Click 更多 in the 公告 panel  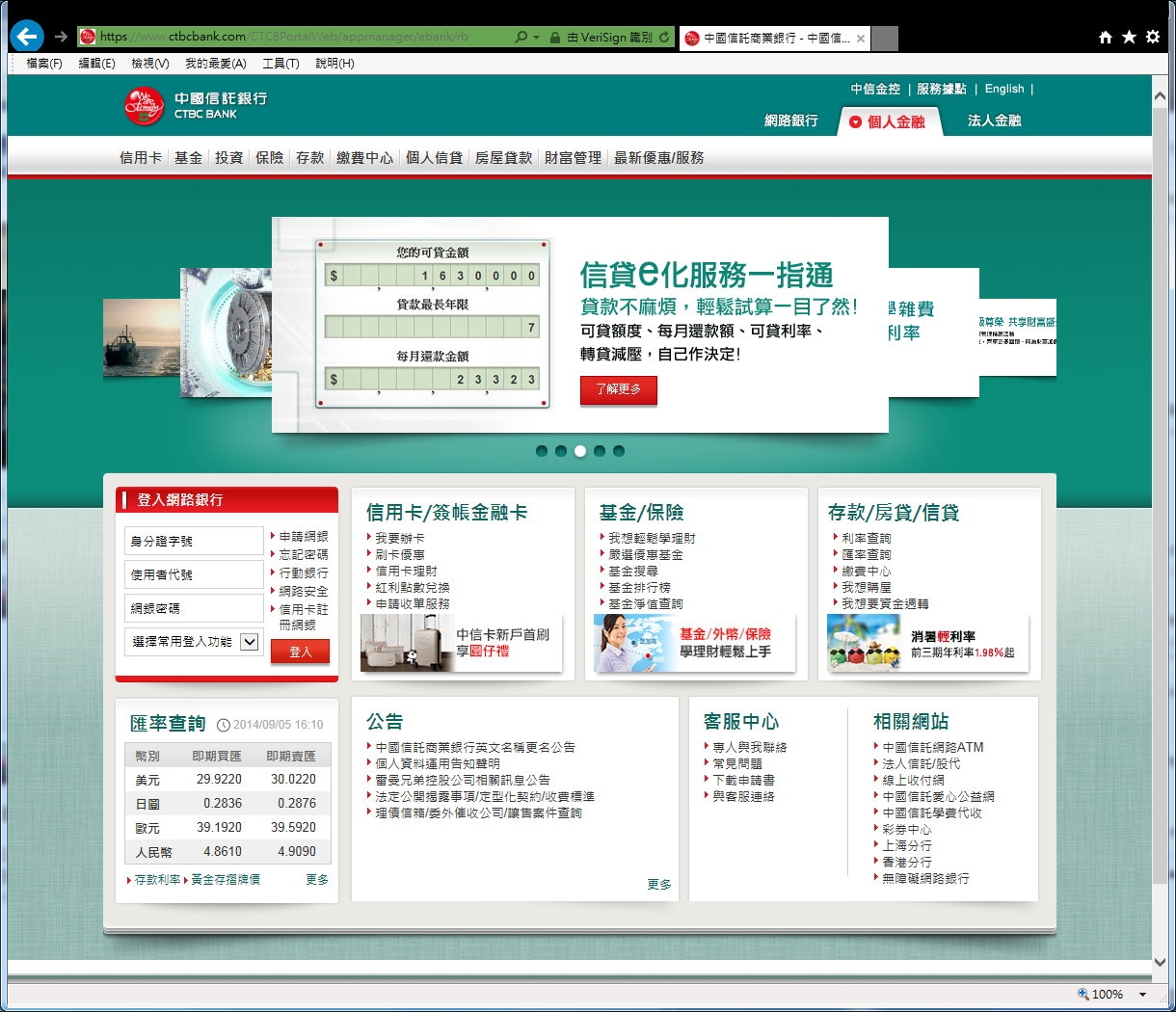[x=659, y=885]
